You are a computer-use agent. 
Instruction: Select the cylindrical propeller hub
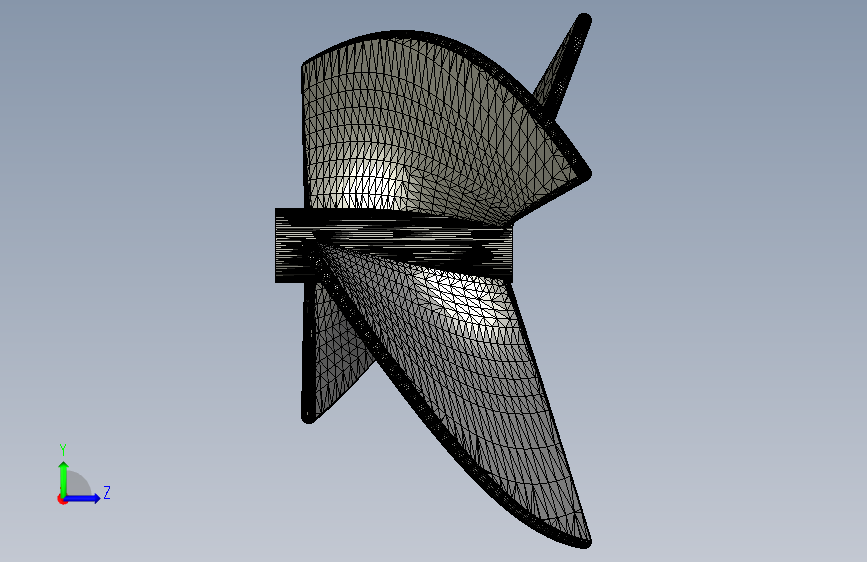(394, 246)
